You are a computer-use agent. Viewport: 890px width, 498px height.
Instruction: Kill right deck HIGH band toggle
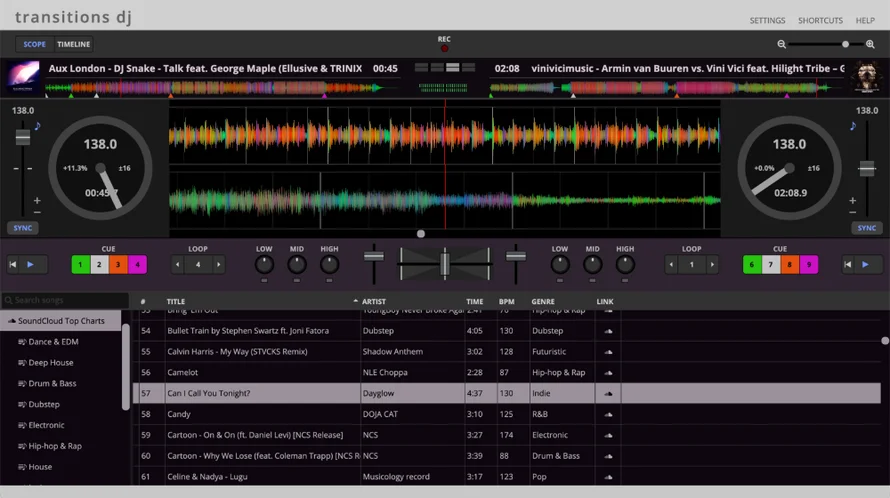pyautogui.click(x=625, y=281)
